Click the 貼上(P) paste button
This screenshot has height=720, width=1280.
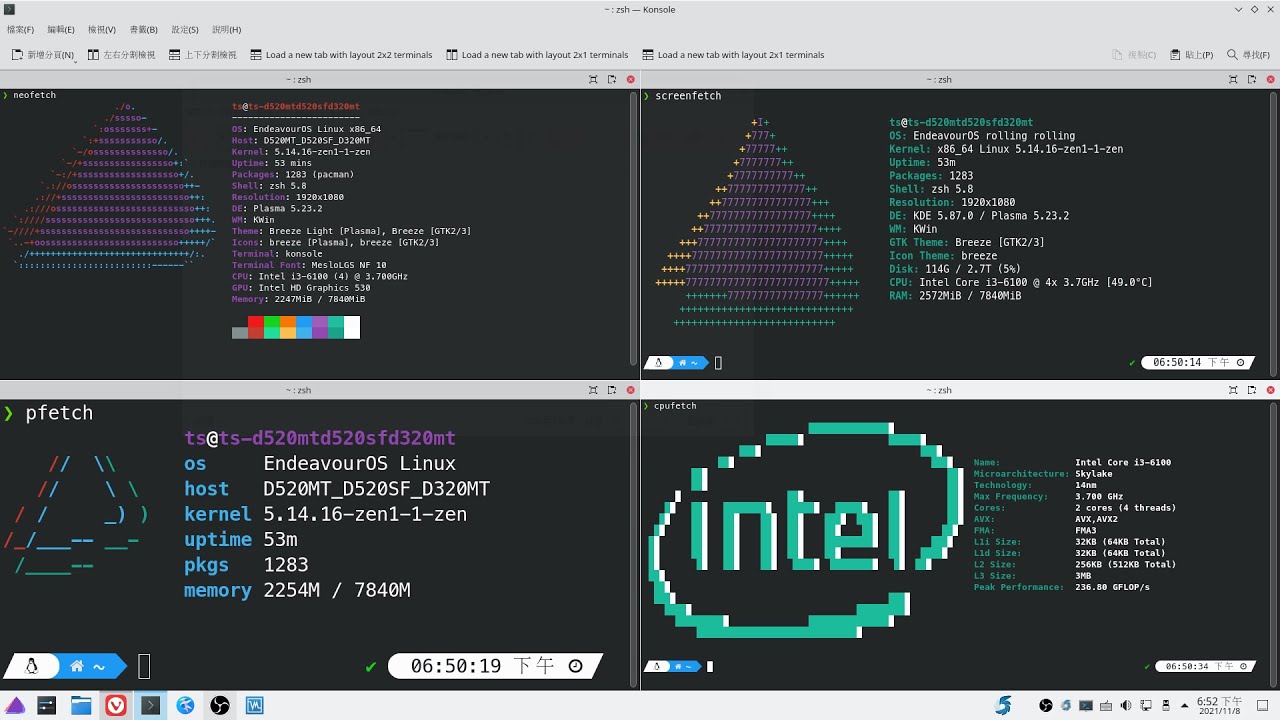pos(1191,55)
